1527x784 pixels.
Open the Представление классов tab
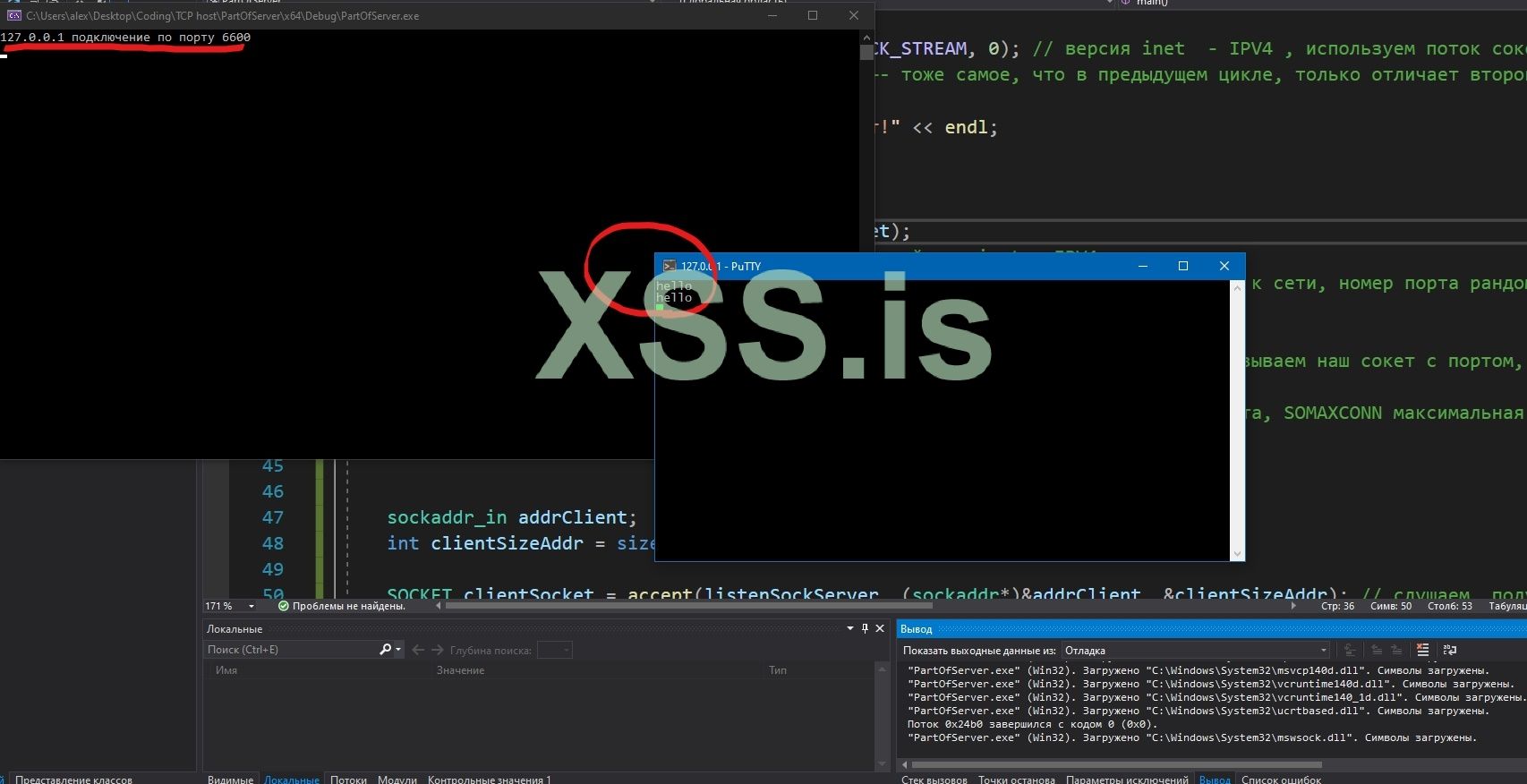(73, 779)
